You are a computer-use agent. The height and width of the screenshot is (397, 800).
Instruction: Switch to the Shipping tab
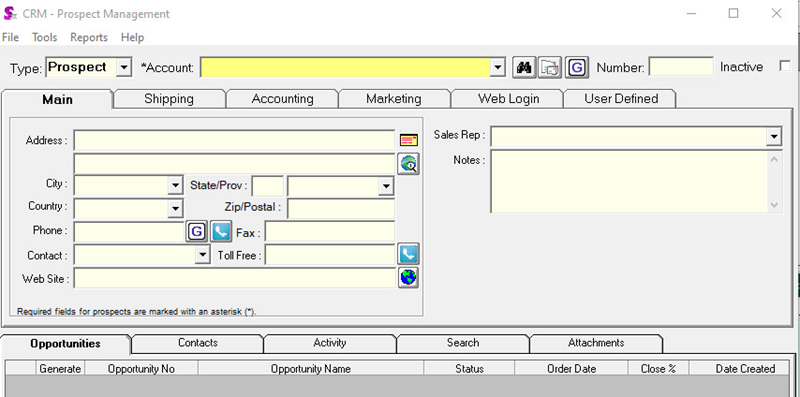point(169,98)
